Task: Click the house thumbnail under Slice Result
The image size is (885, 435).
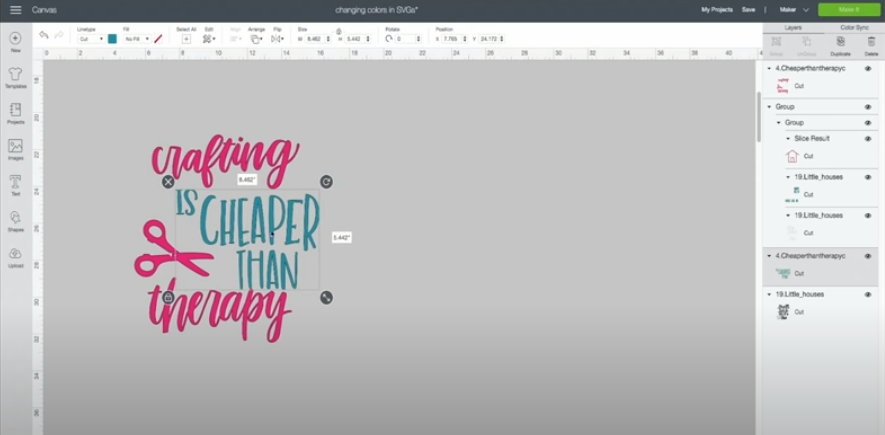Action: 792,156
